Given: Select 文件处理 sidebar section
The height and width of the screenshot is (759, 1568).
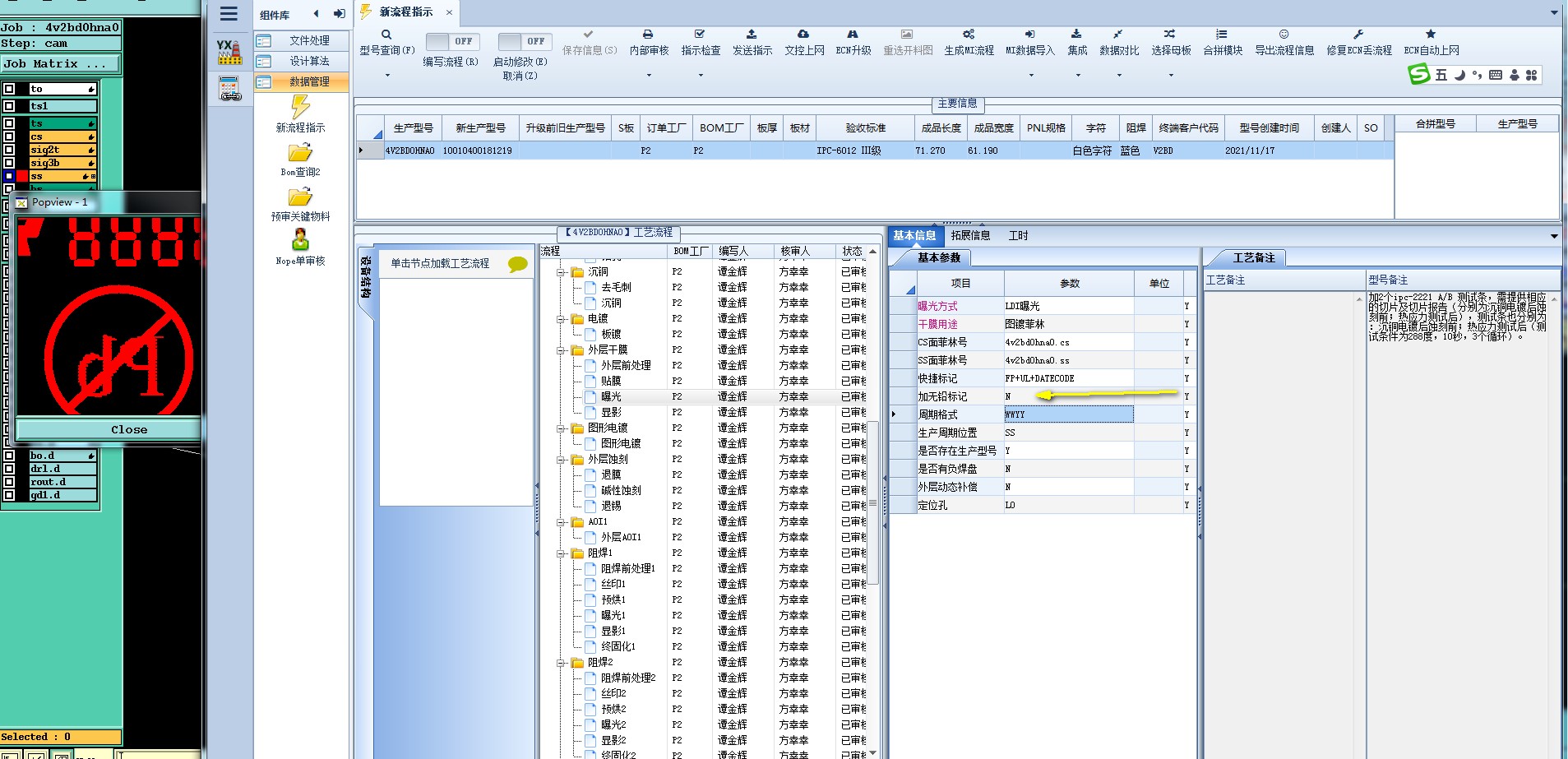Looking at the screenshot, I should (x=301, y=40).
